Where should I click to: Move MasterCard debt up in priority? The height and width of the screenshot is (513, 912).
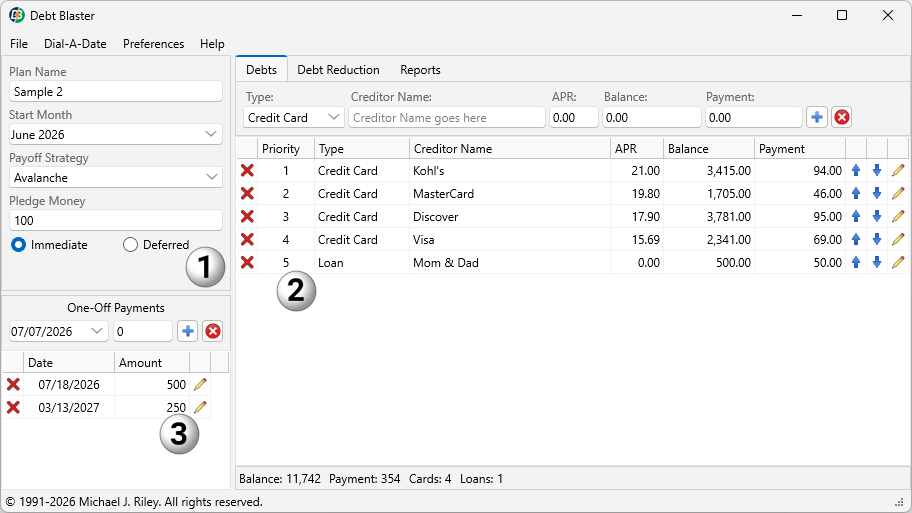pos(856,194)
